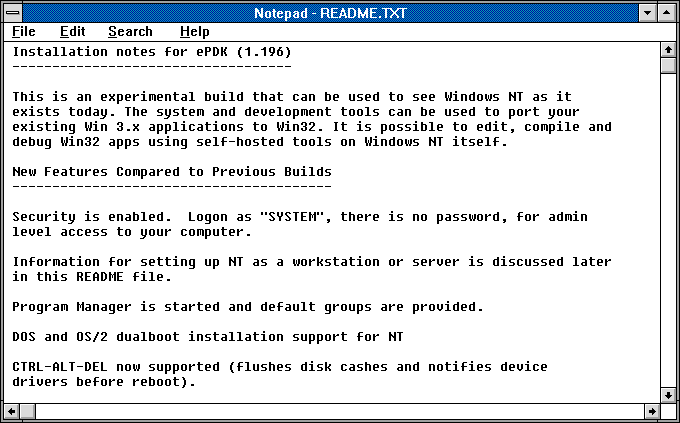Open the File menu

click(23, 31)
